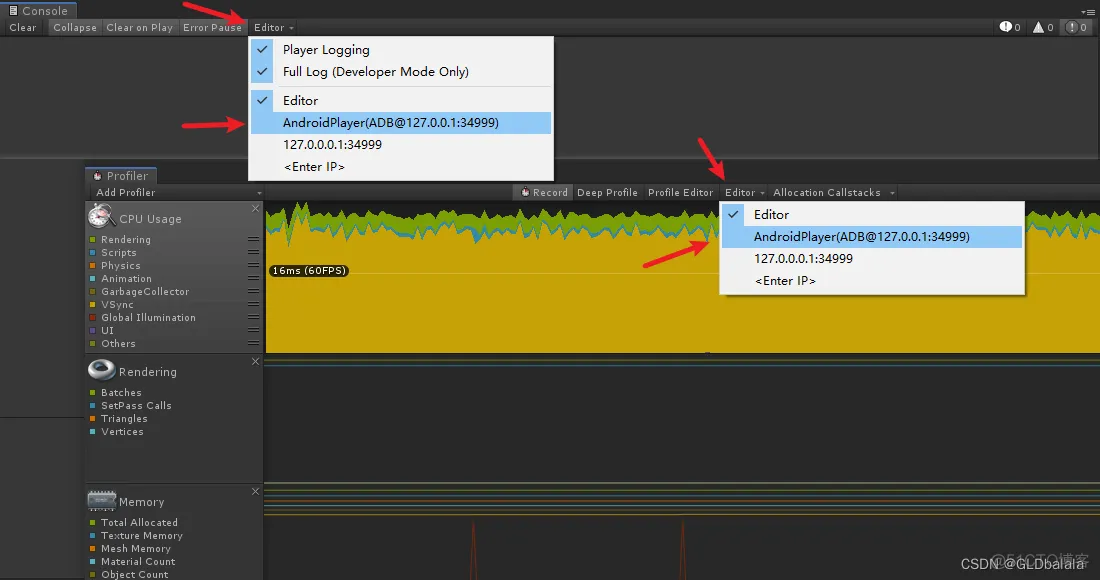Grab the reorder handle beside Physics category
Viewport: 1100px width, 580px height.
click(253, 265)
